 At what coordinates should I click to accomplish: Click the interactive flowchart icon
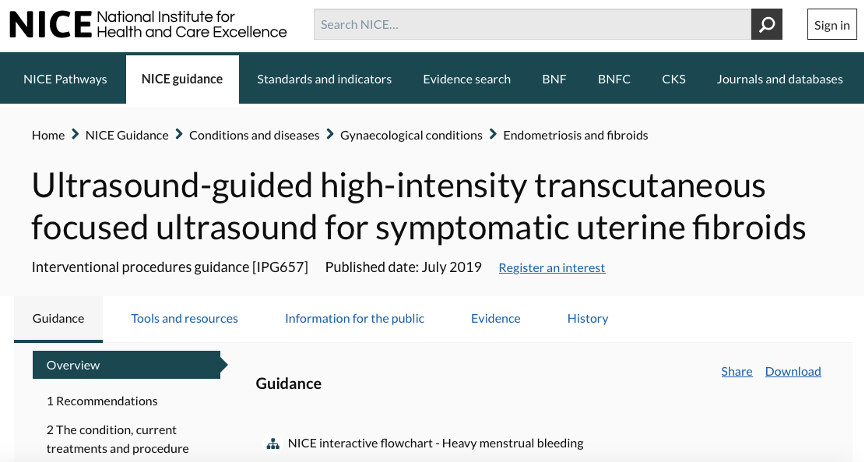272,443
